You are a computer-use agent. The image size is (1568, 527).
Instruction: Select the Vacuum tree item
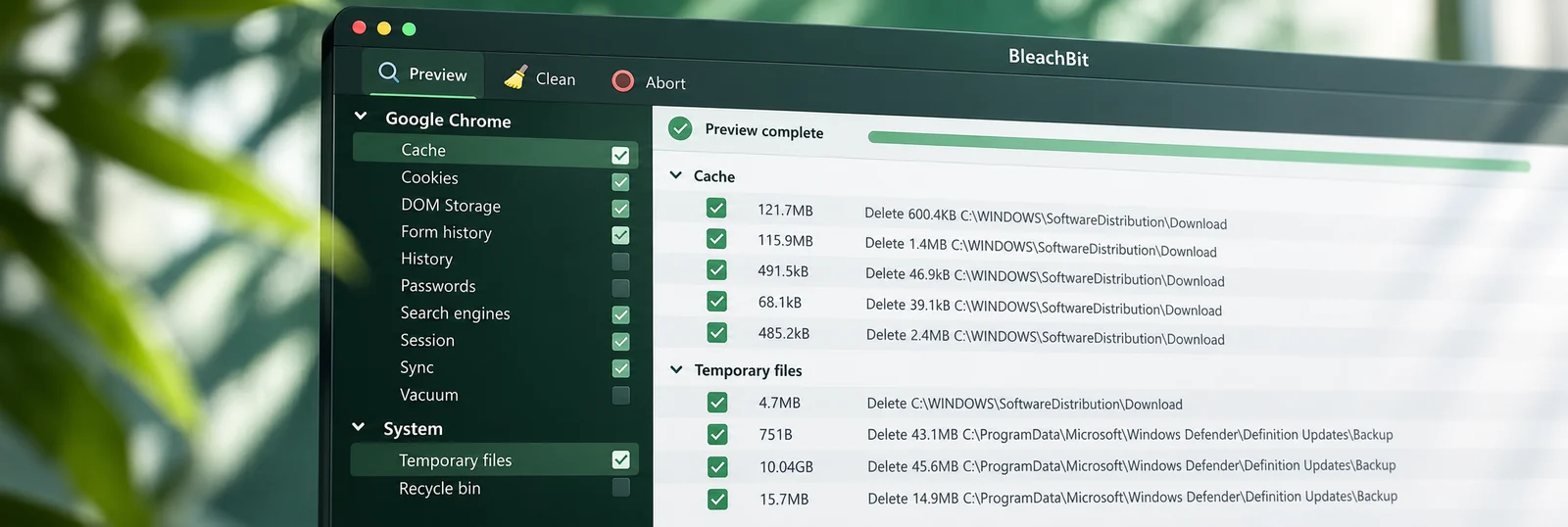[429, 395]
